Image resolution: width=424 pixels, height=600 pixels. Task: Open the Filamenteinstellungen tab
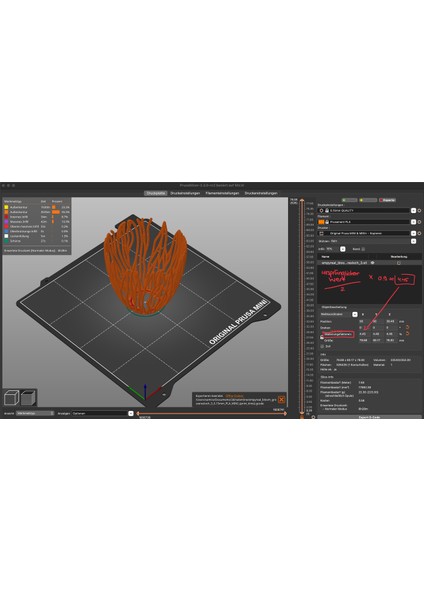click(x=222, y=193)
